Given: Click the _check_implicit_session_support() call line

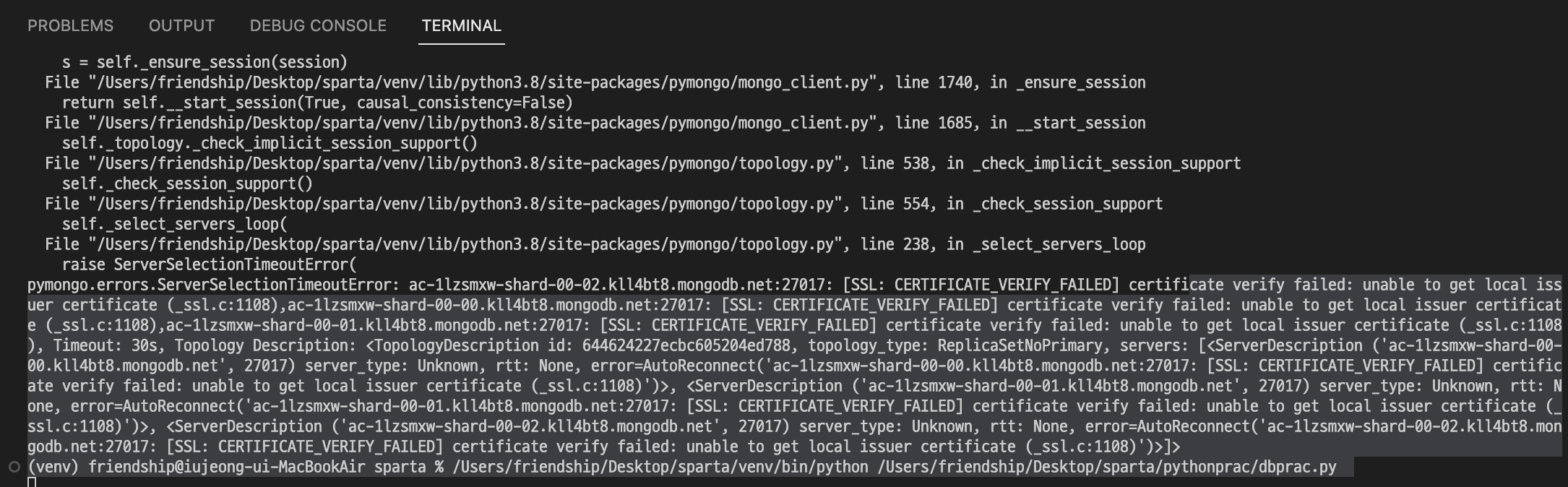Looking at the screenshot, I should point(270,143).
